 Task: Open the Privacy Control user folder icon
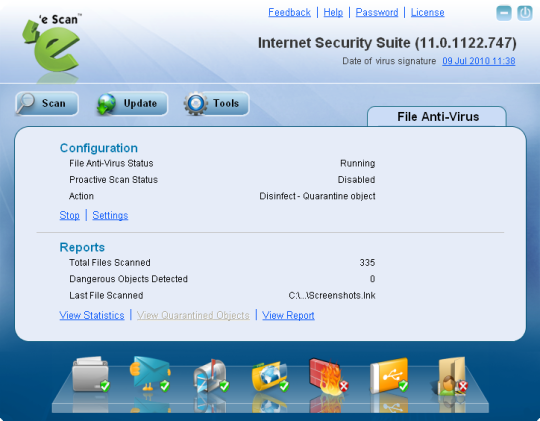(449, 376)
